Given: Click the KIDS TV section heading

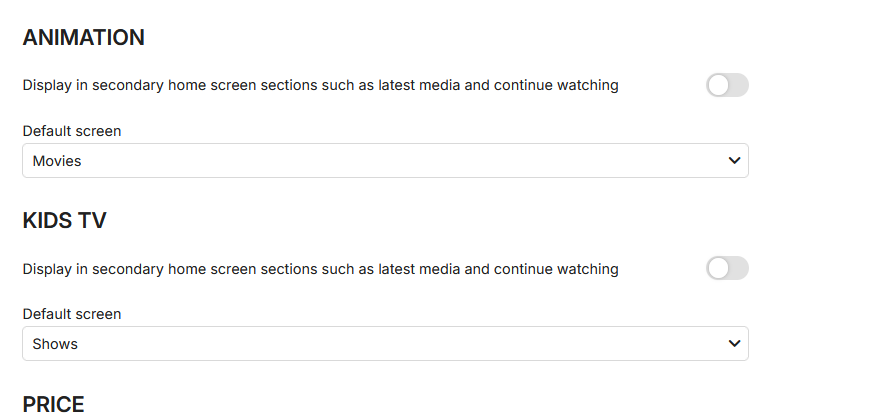Looking at the screenshot, I should [x=64, y=221].
